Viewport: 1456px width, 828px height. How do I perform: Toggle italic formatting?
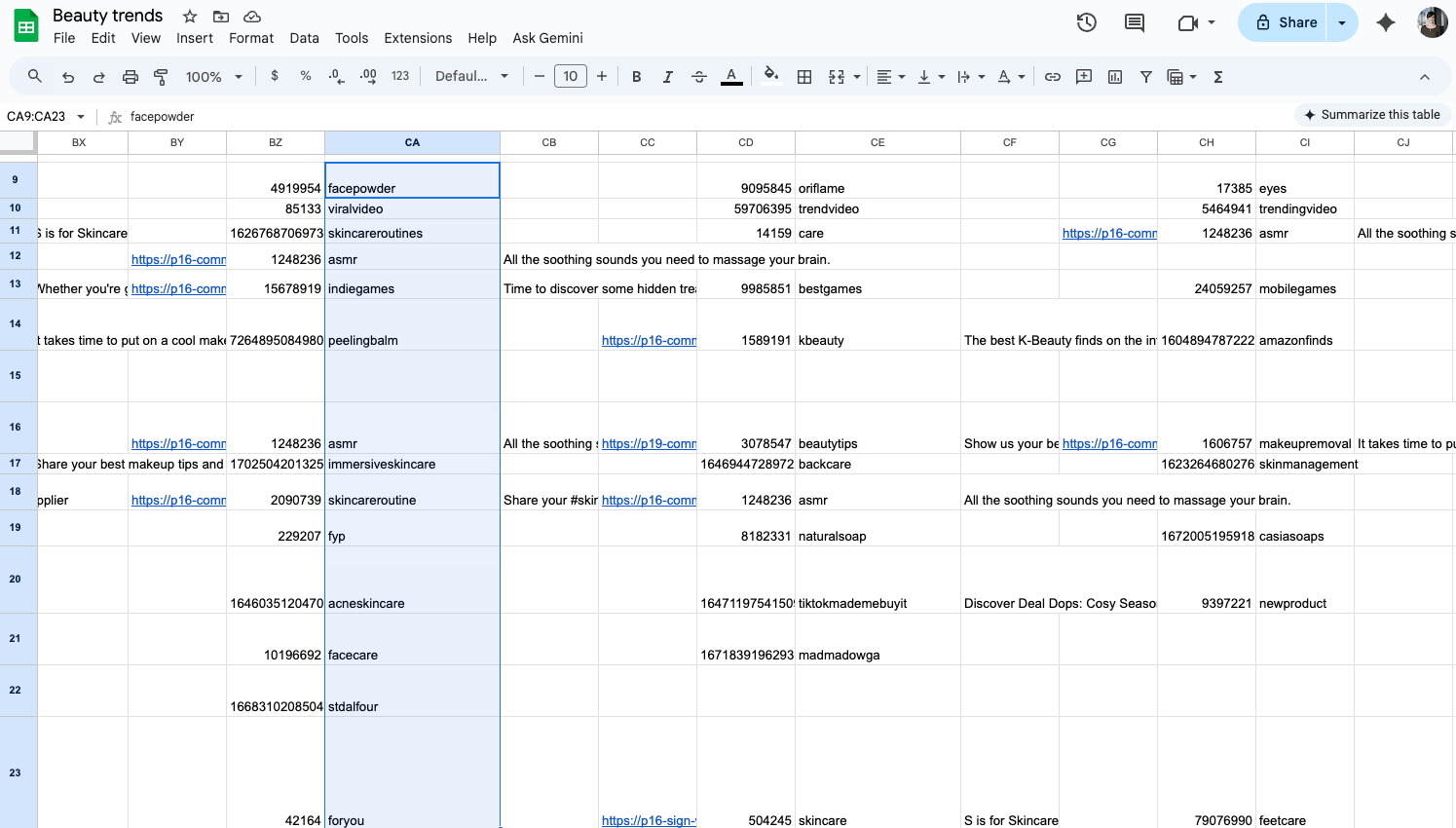pyautogui.click(x=668, y=76)
